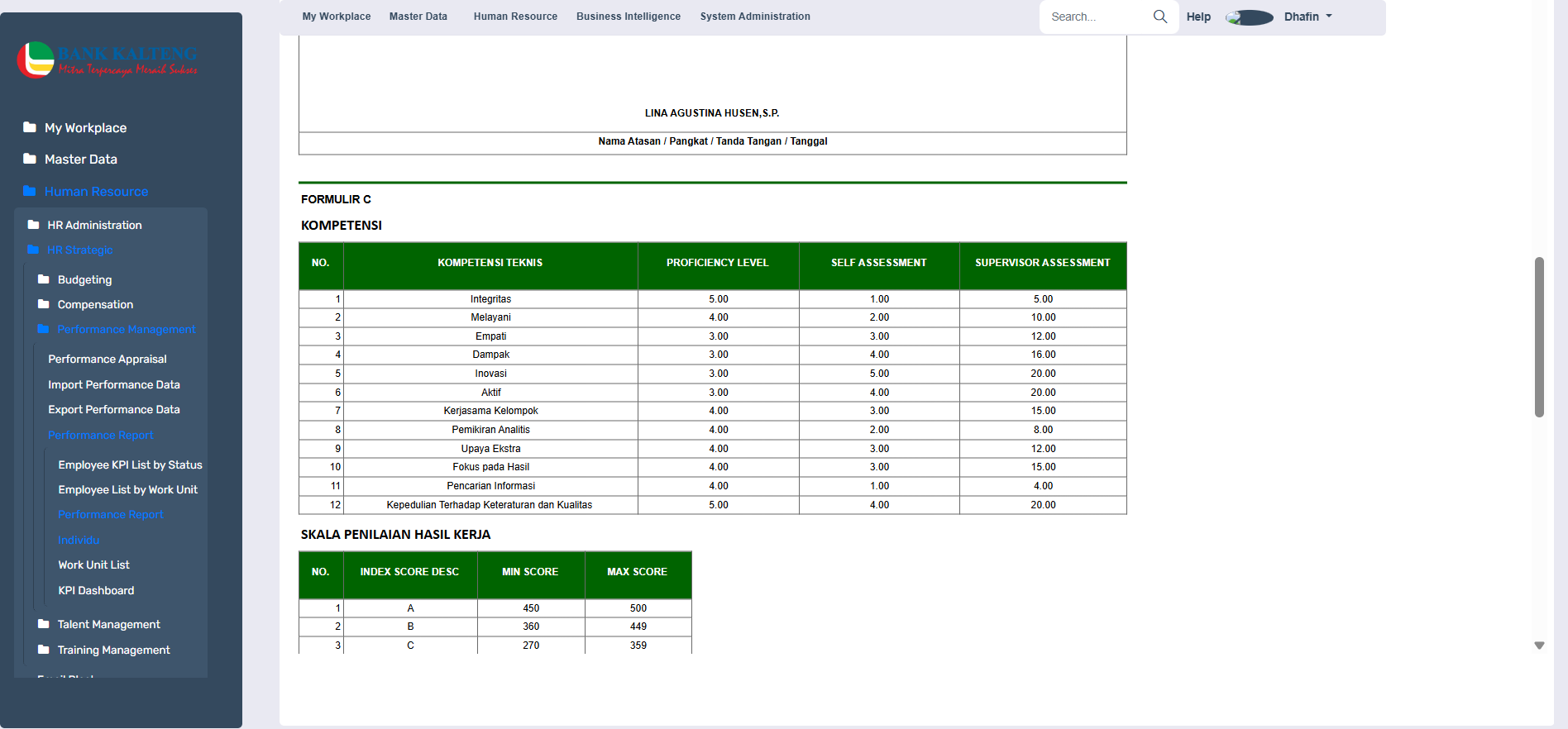Open Employee List by Work Unit
Viewport: 1568px width, 729px height.
128,489
